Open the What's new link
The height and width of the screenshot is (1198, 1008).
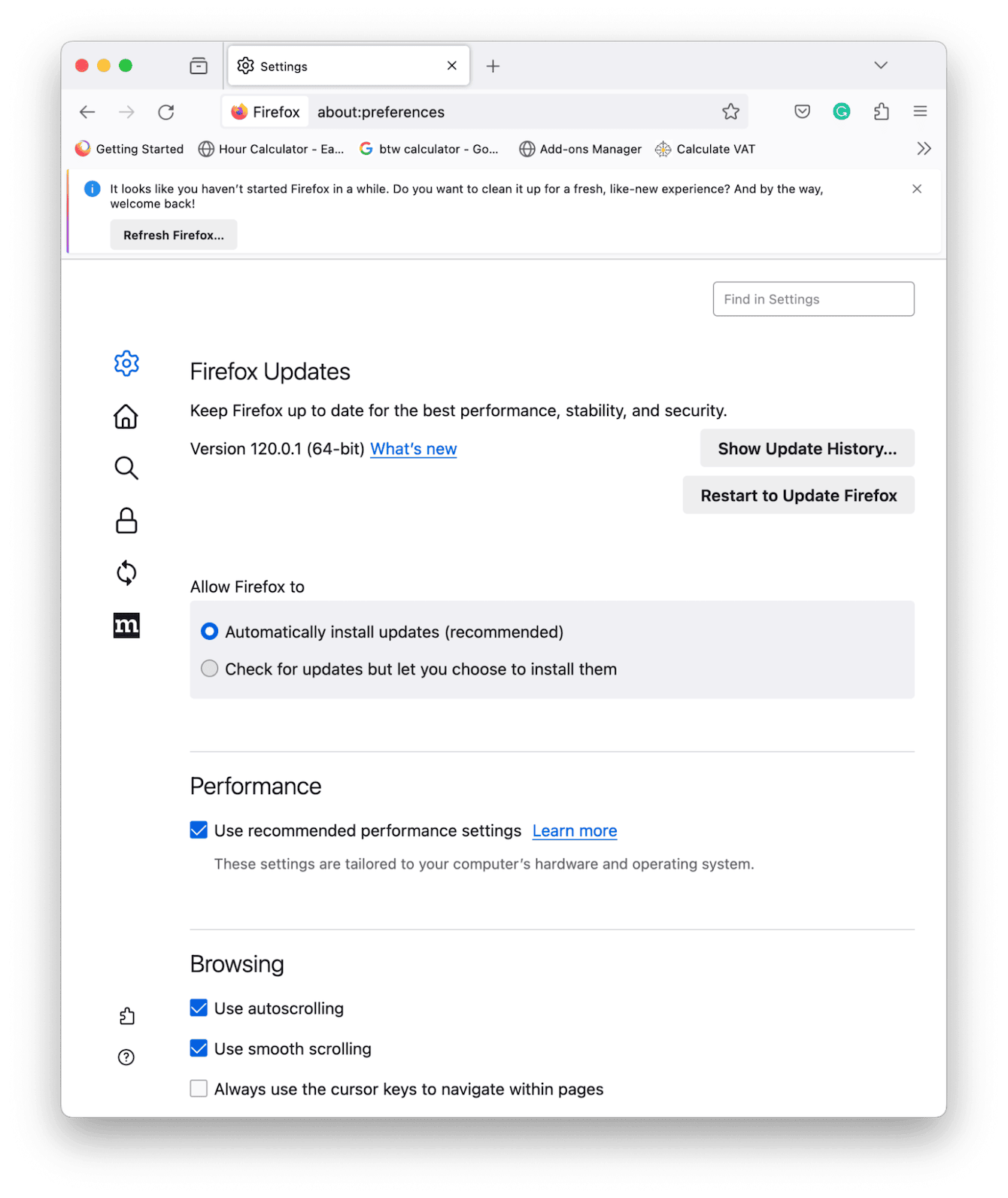point(413,449)
